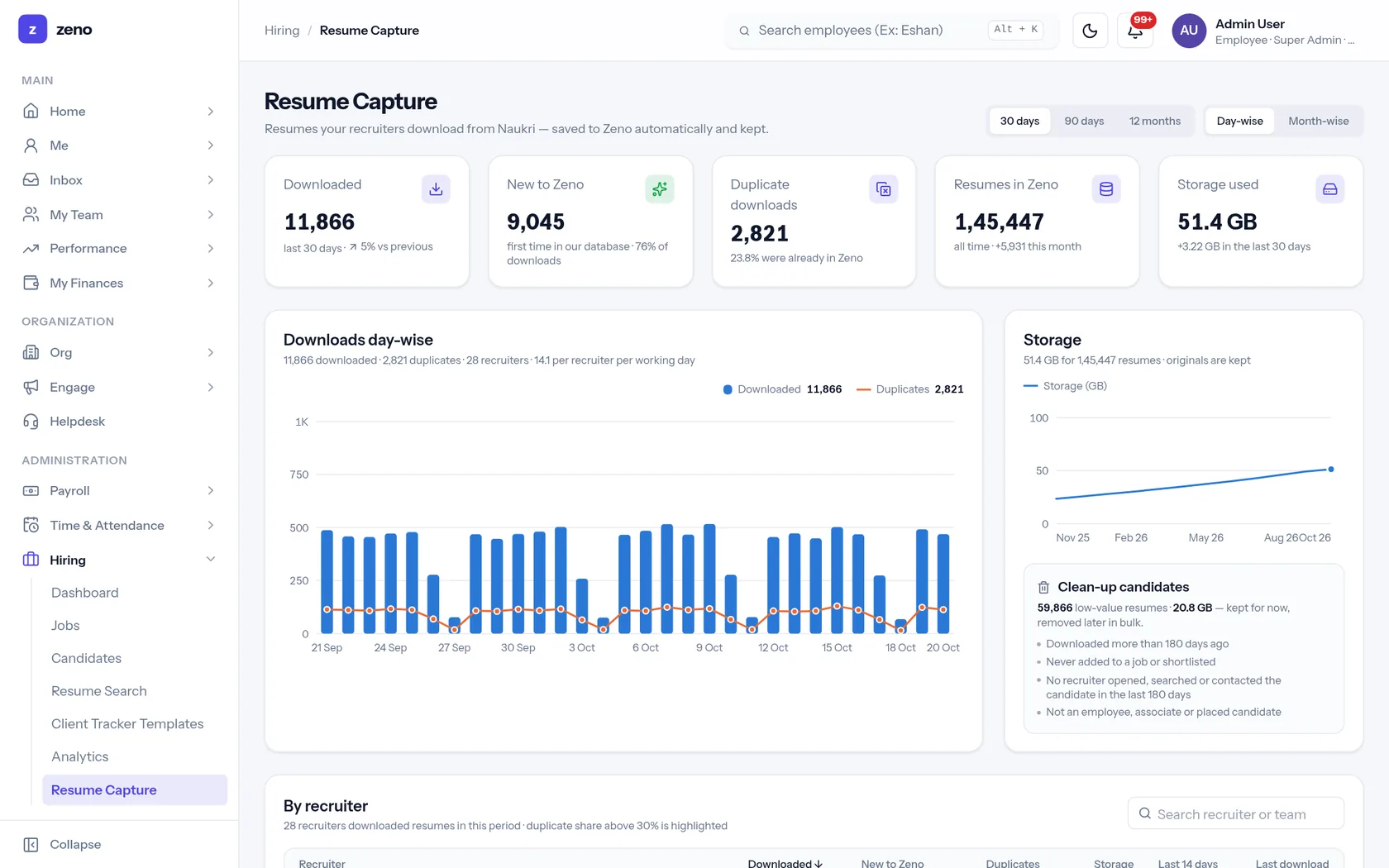This screenshot has height=868, width=1389.
Task: Expand the My Team chevron
Action: pyautogui.click(x=210, y=215)
